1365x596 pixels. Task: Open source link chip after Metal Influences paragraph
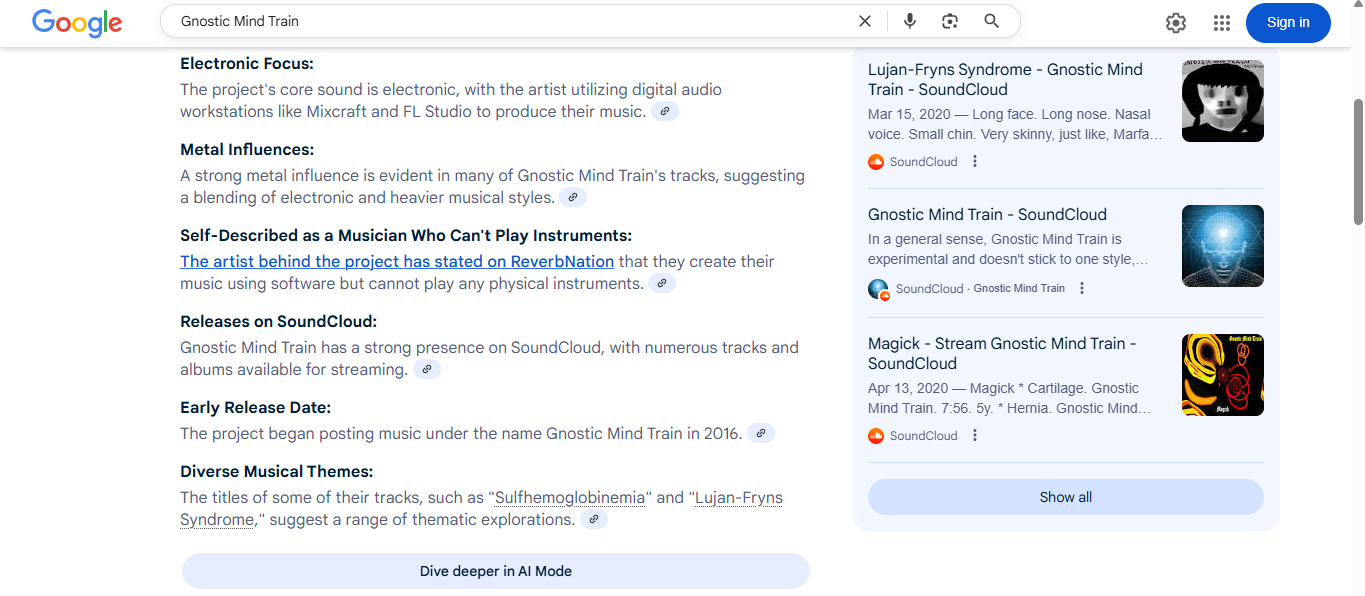tap(573, 197)
